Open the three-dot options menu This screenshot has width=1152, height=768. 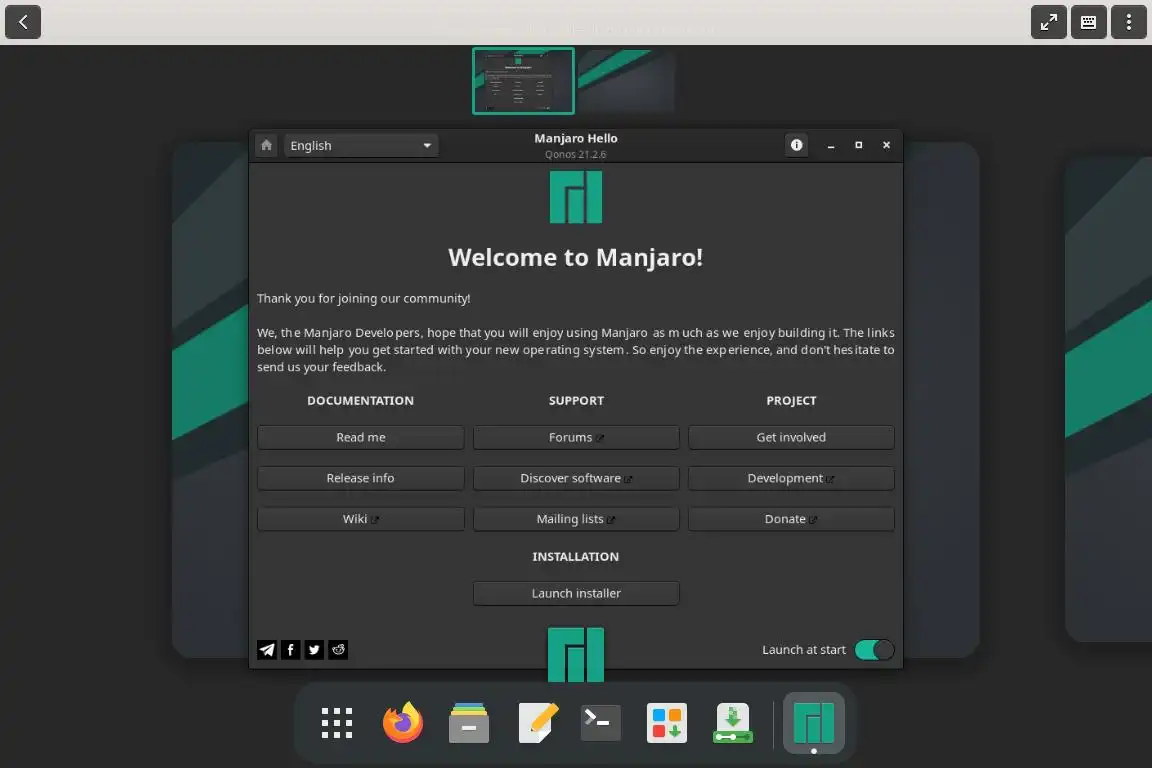click(1128, 22)
